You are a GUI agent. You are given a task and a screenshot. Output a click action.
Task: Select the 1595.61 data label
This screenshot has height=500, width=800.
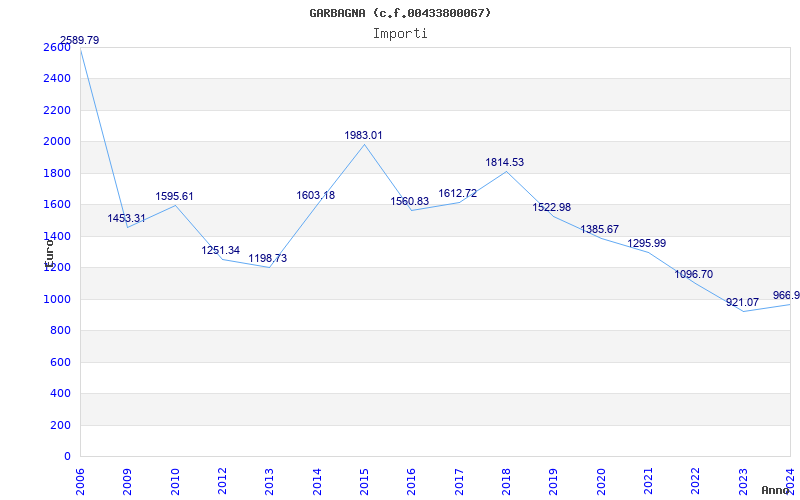(x=174, y=196)
